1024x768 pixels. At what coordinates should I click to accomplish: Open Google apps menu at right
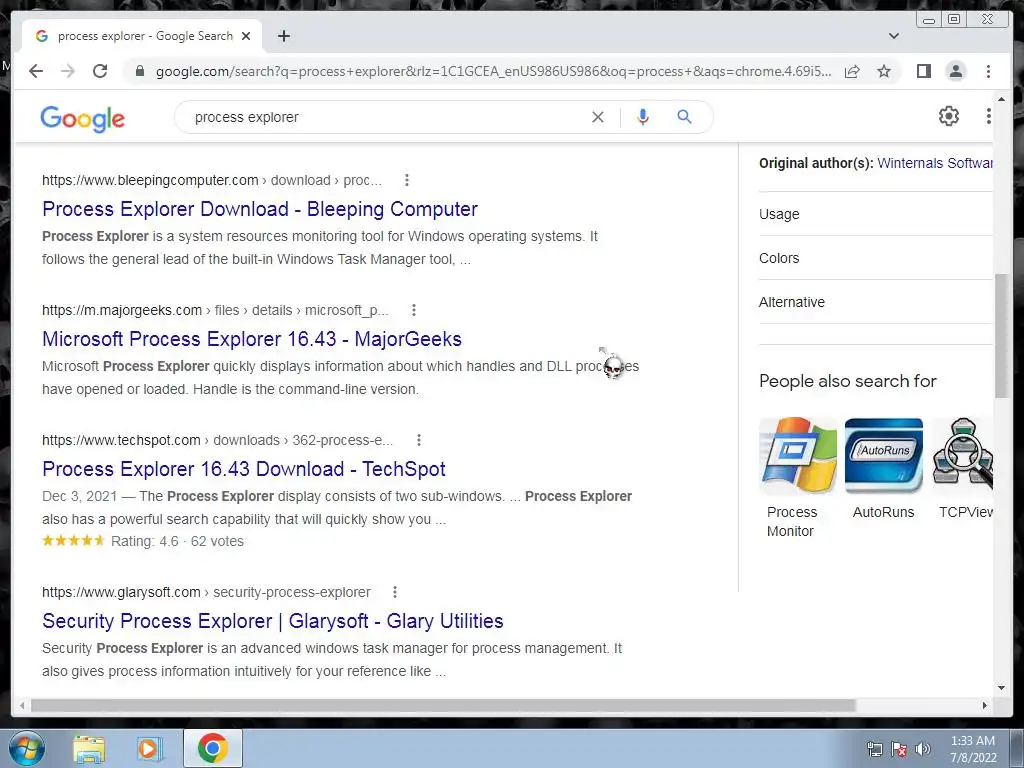(x=988, y=116)
